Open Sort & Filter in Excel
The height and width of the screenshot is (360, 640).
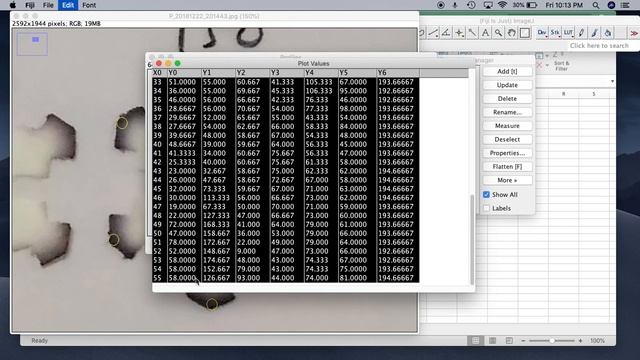click(561, 66)
